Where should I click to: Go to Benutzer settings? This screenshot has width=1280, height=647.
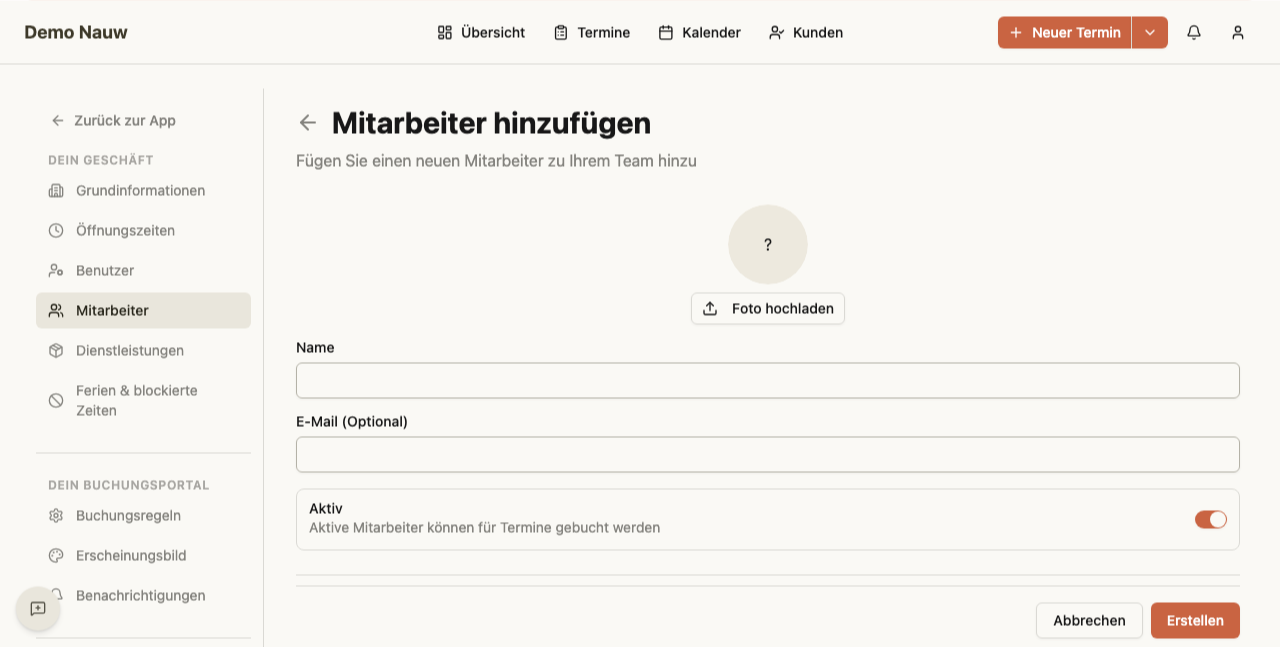pos(143,270)
